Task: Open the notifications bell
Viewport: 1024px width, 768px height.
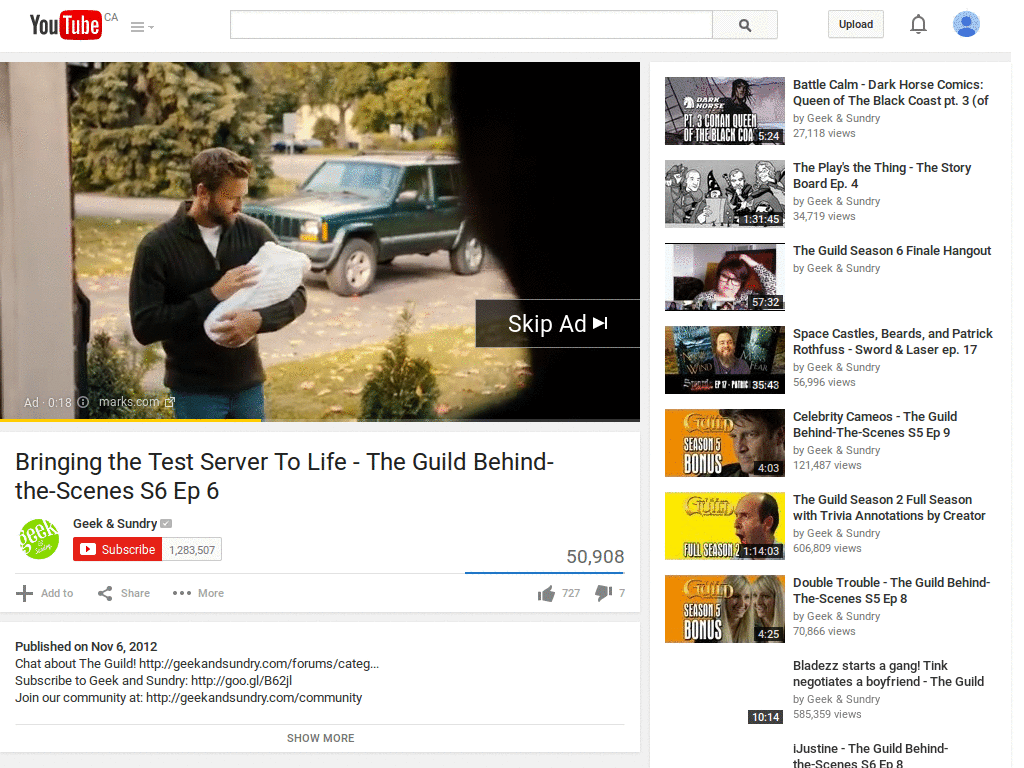Action: coord(918,24)
